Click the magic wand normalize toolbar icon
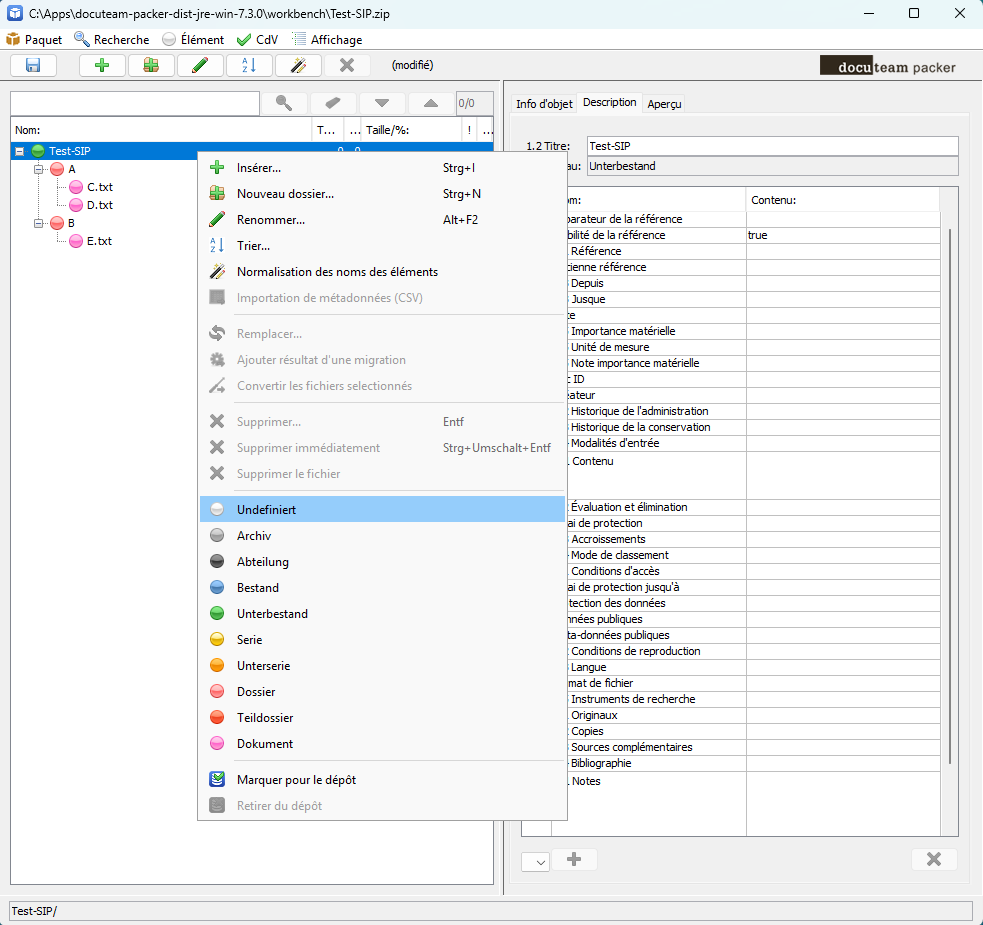 (x=298, y=65)
